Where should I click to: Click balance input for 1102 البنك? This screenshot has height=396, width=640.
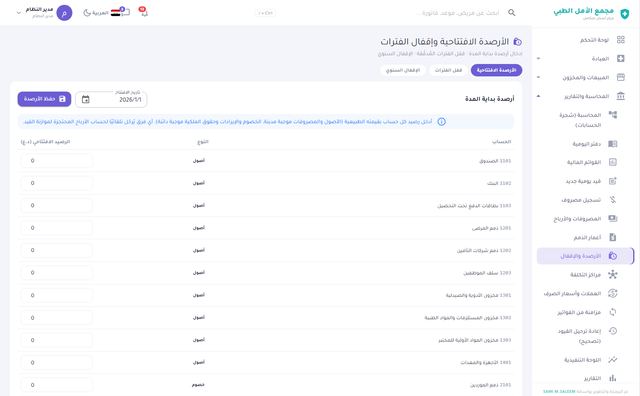pos(56,183)
